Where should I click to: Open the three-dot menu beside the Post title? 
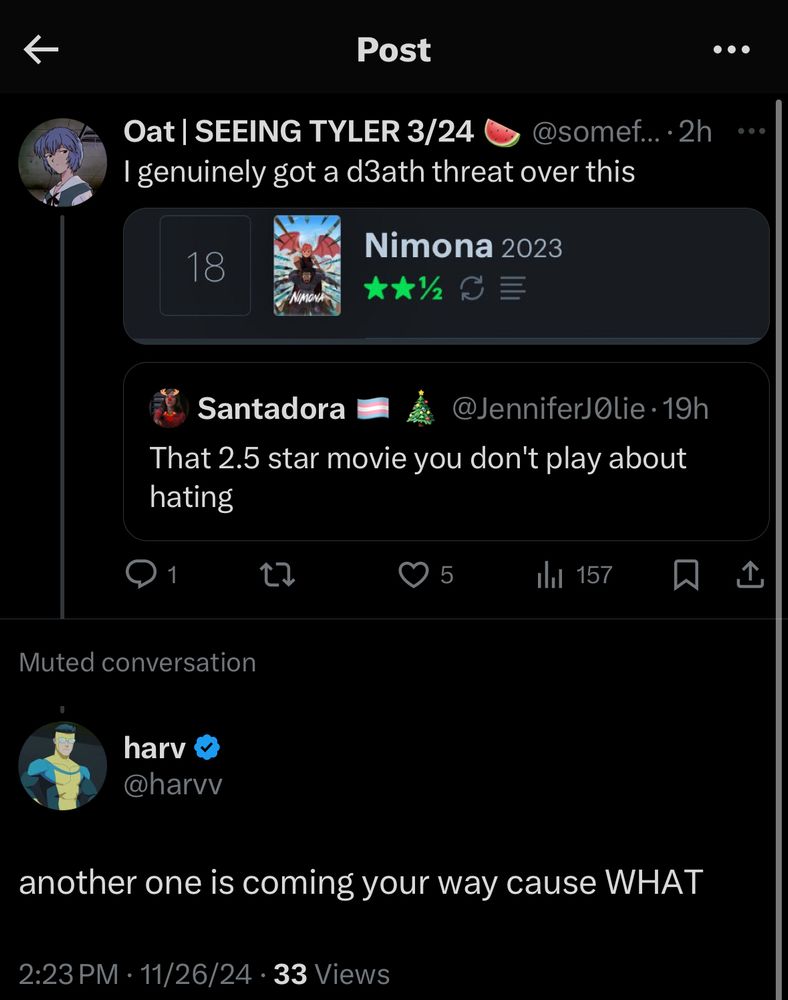point(731,50)
